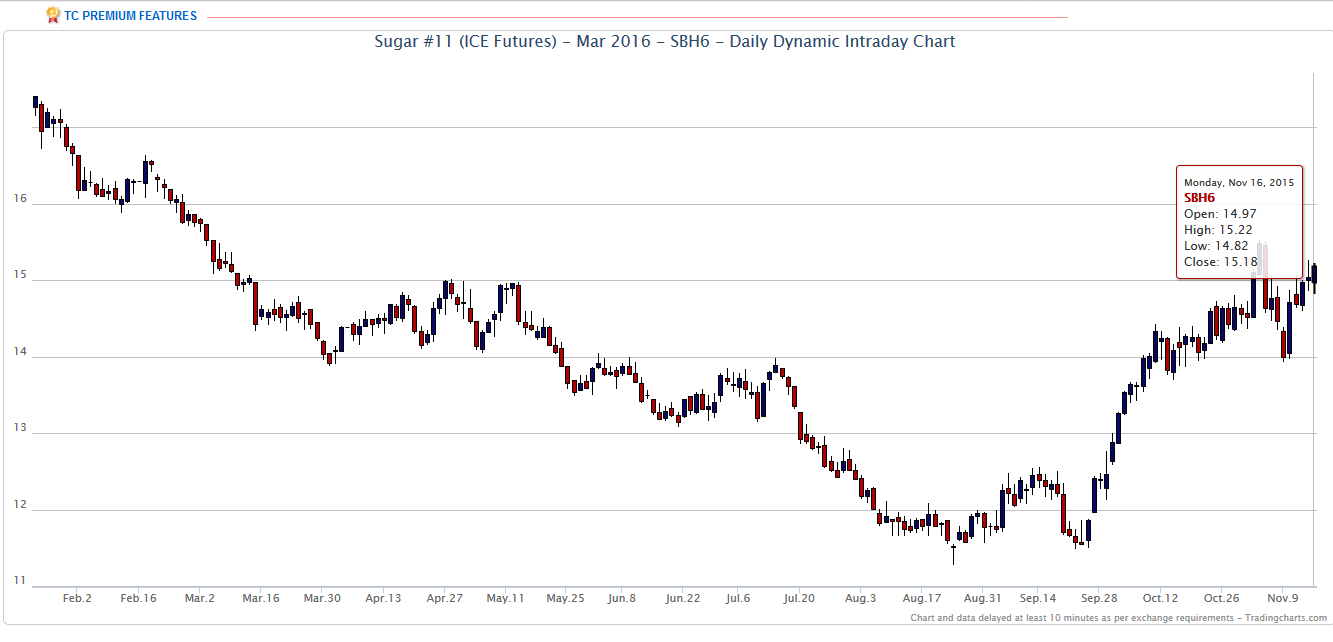Screen dimensions: 1333x642
Task: Click the 11 price axis label
Action: (20, 581)
